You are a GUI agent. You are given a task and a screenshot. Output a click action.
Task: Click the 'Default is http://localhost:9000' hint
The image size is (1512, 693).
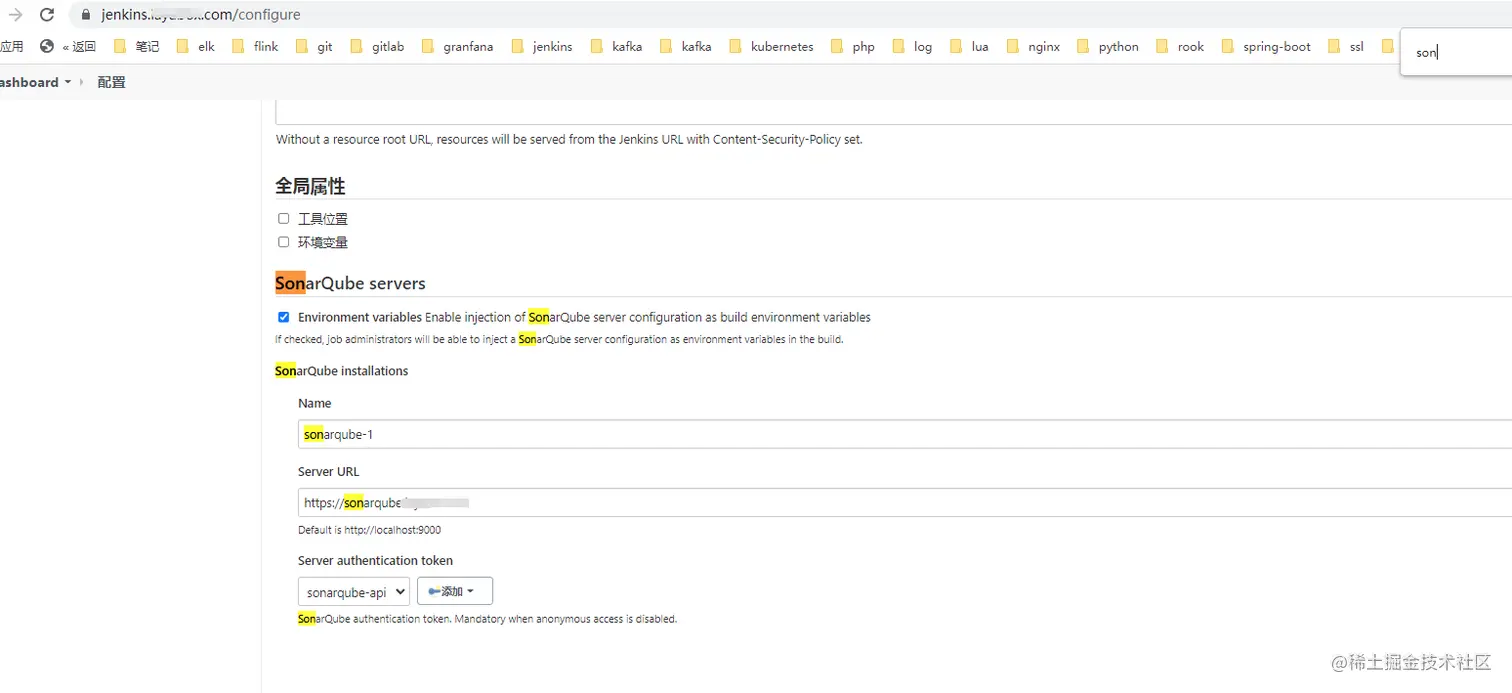pyautogui.click(x=369, y=530)
